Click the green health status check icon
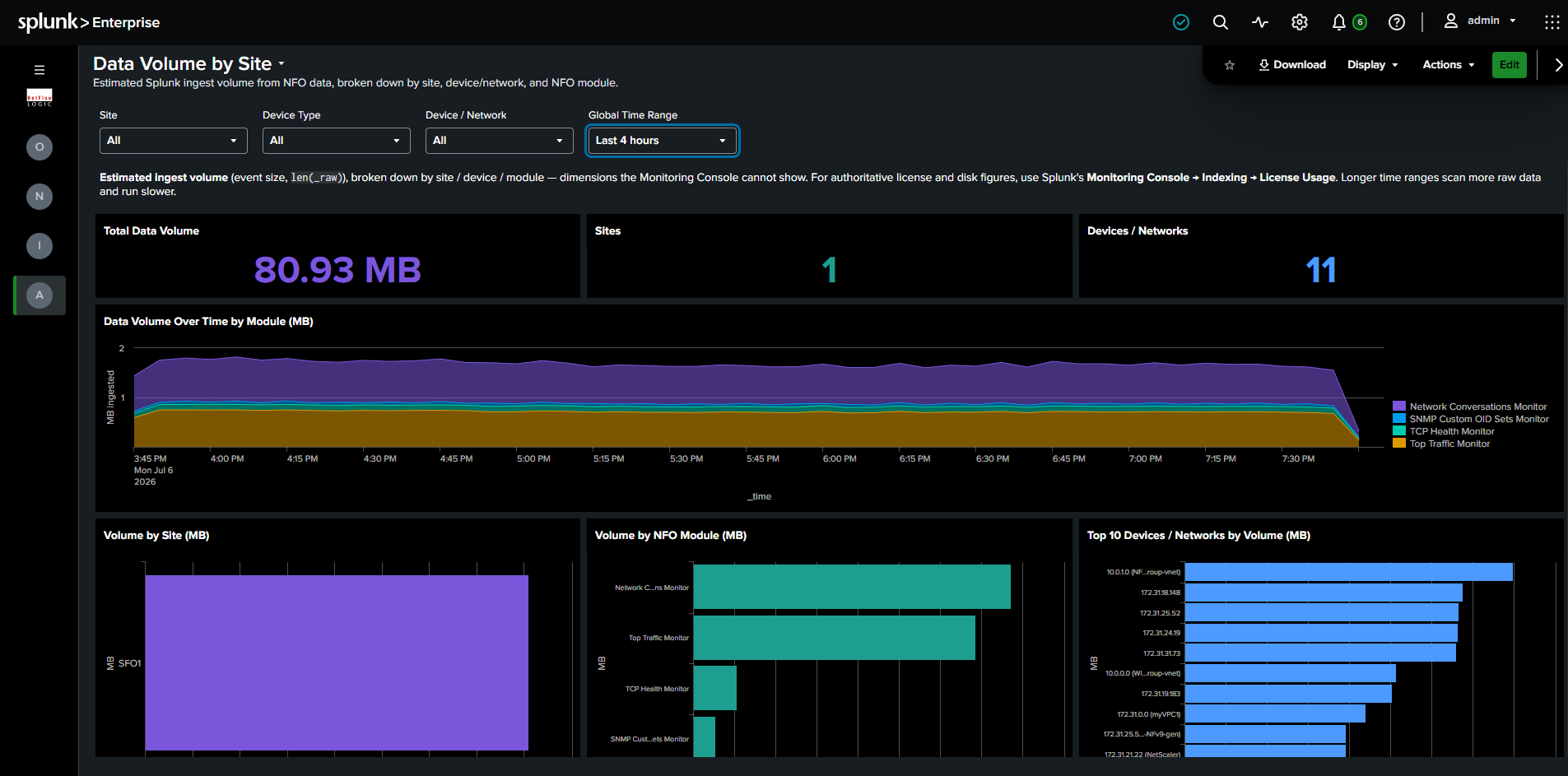This screenshot has width=1568, height=776. (1181, 22)
